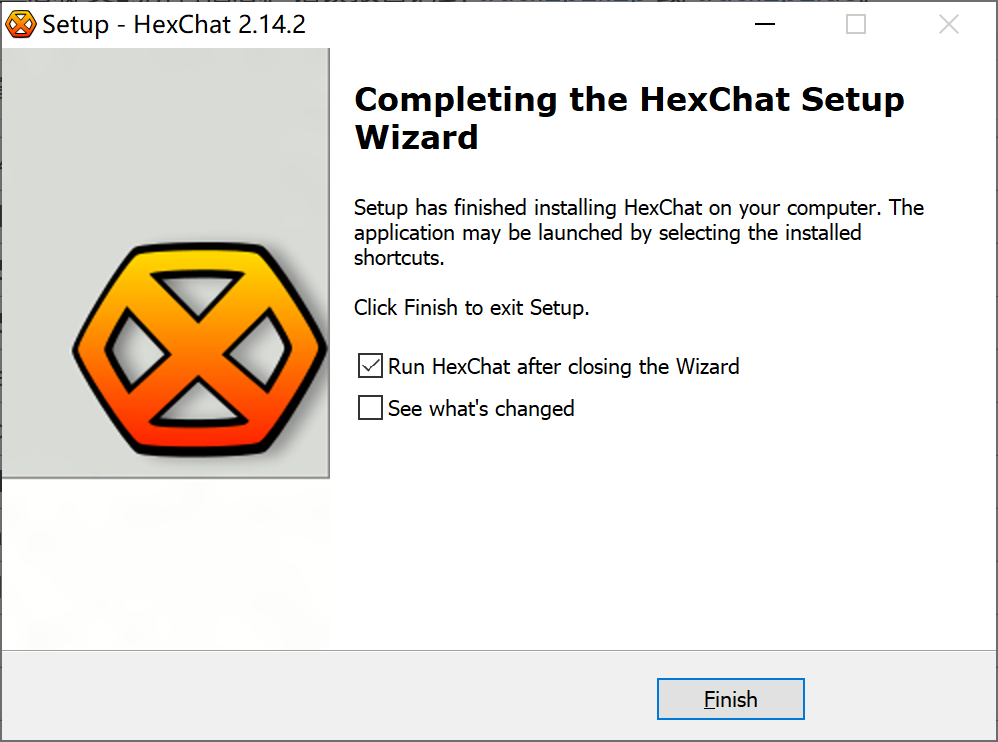Click the small HexChat icon in title bar

21,25
